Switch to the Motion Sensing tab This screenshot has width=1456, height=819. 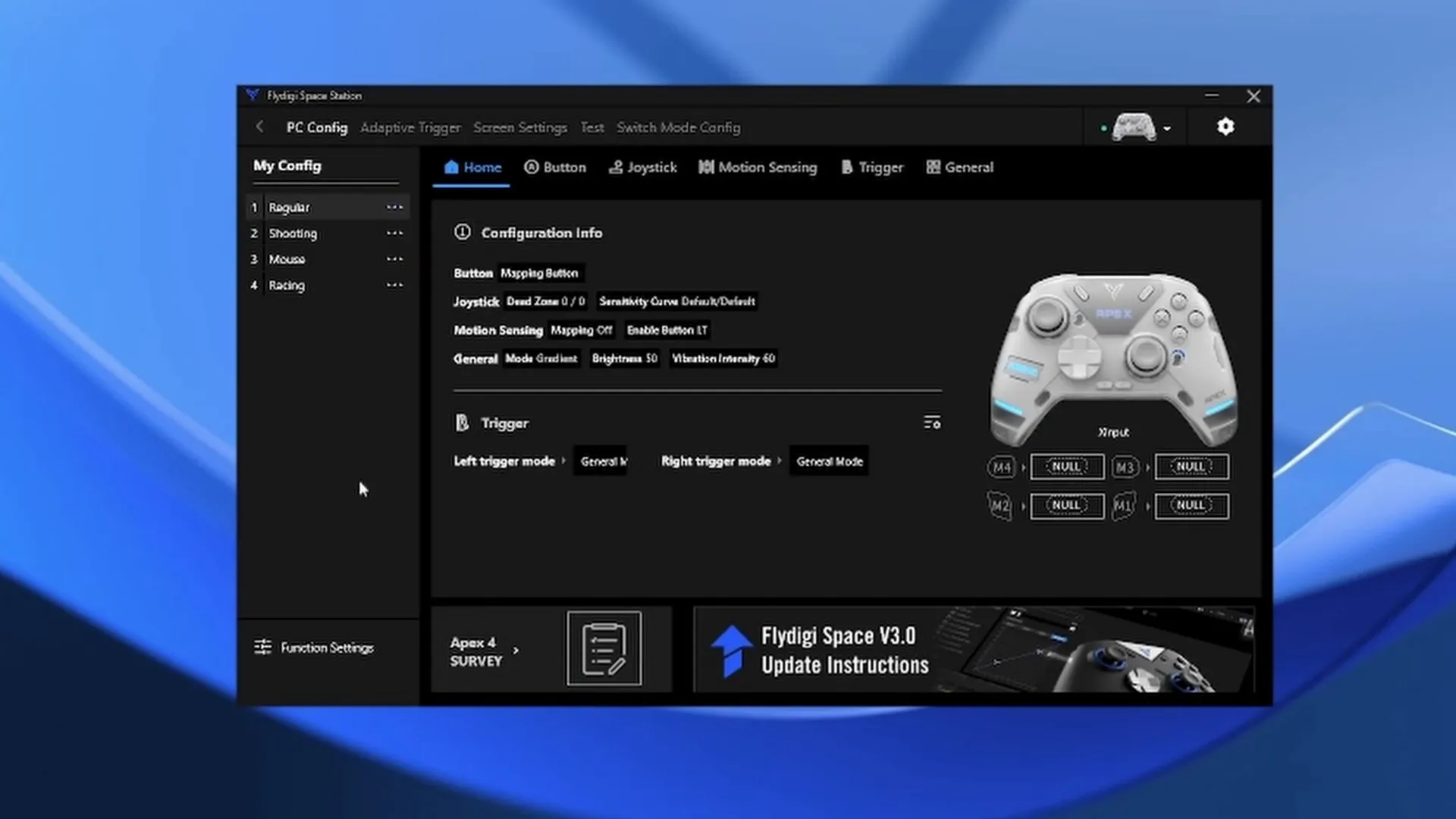click(758, 168)
